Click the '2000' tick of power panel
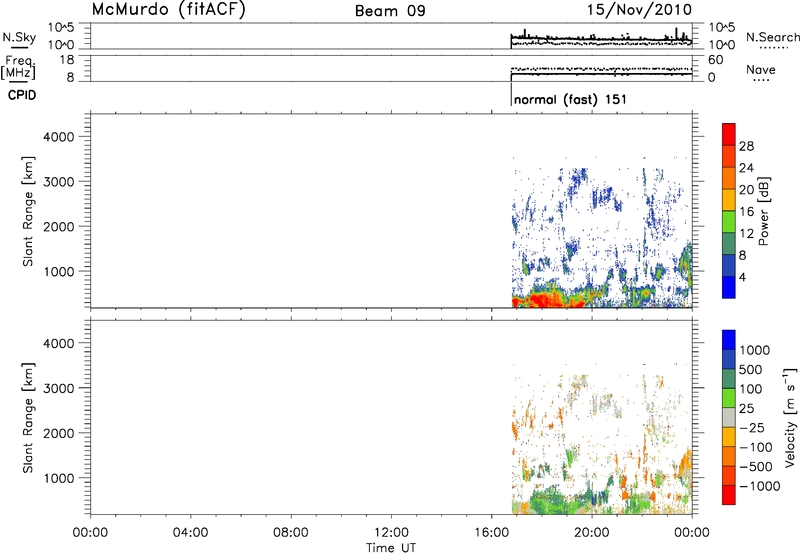 pos(59,226)
